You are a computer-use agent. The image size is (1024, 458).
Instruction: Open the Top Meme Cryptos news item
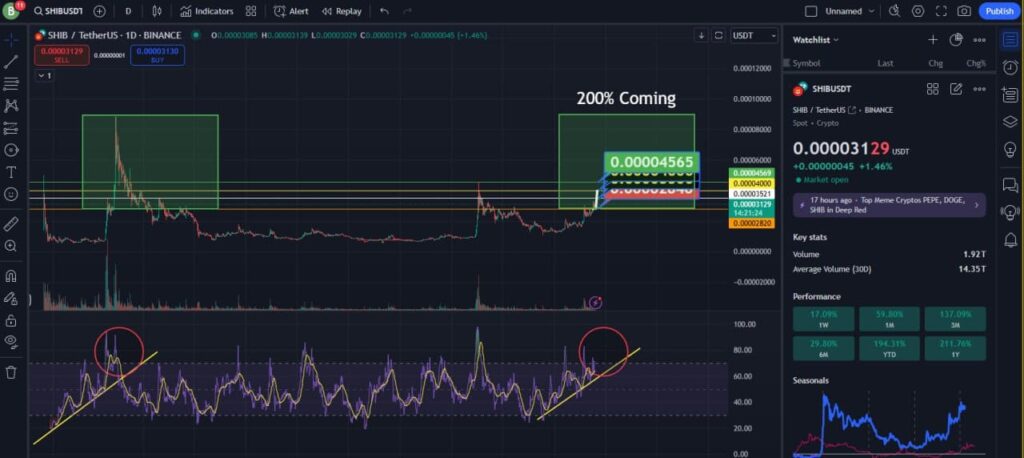[889, 205]
